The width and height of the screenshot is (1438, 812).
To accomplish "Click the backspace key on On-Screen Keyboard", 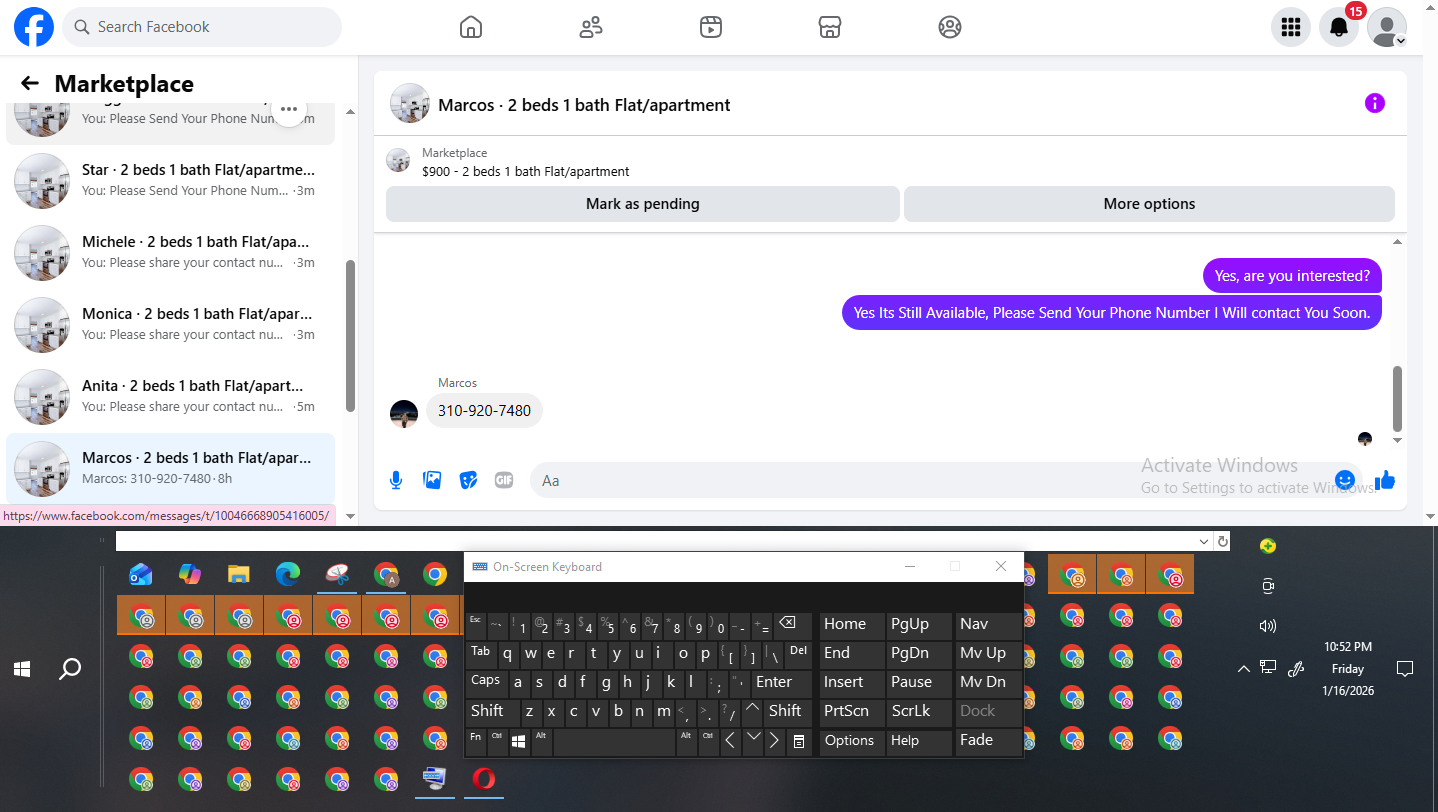I will (793, 624).
